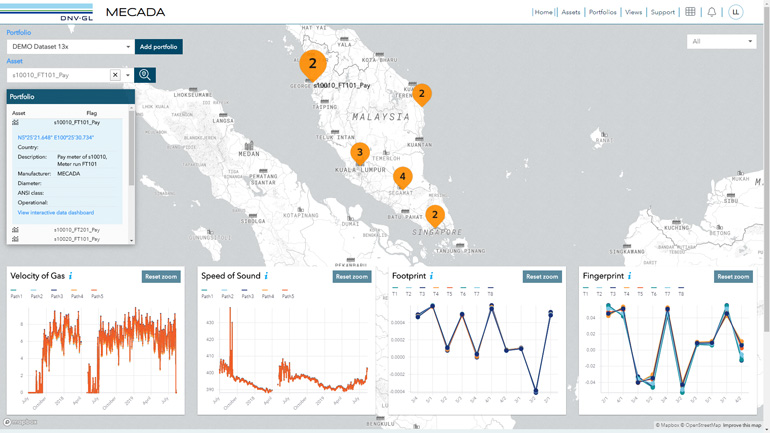Click info icon next to Footprint

(x=431, y=276)
